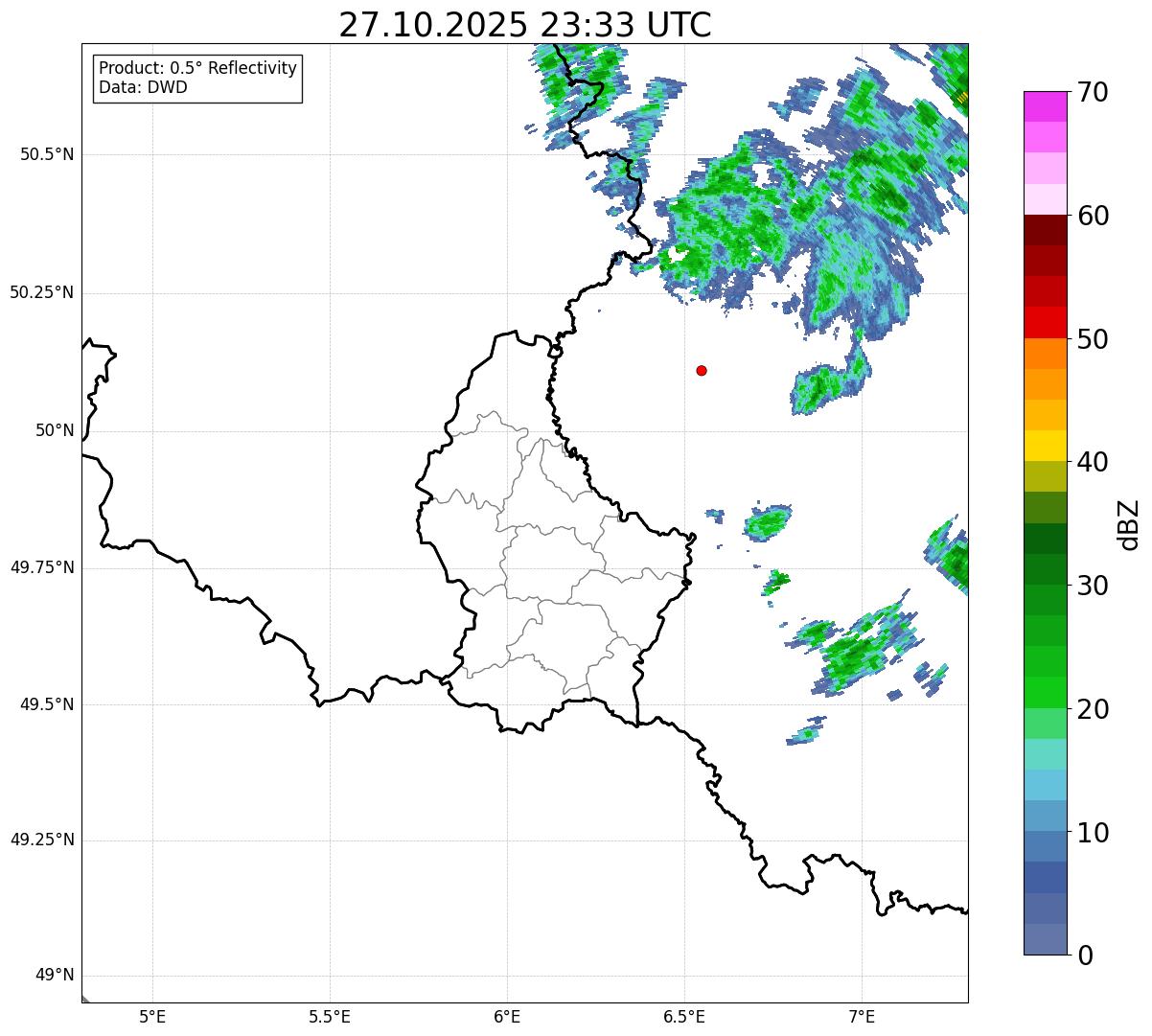1152x1036 pixels.
Task: Click the 49.75°N latitude label
Action: pyautogui.click(x=42, y=567)
